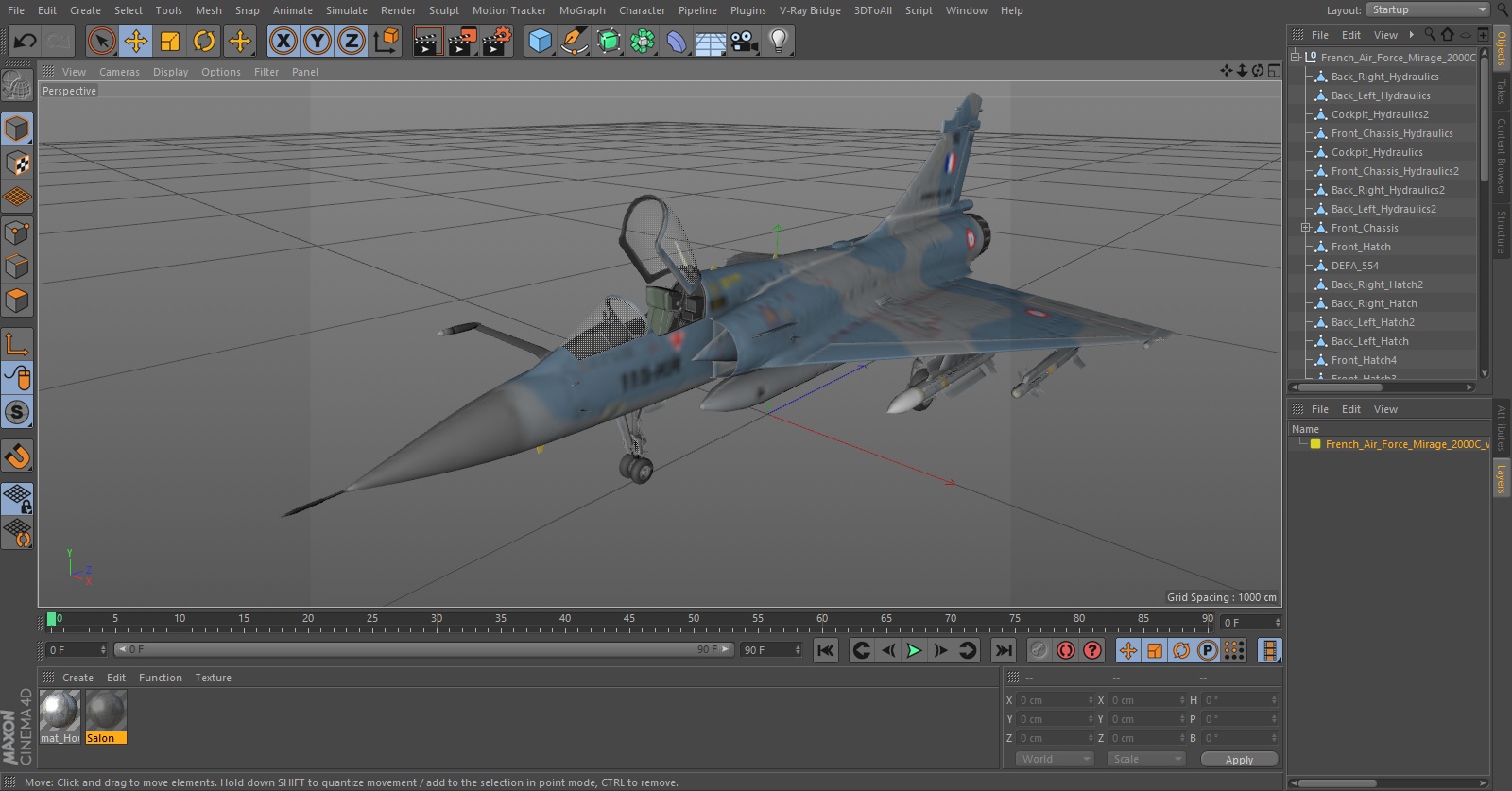Open the Character menu
The image size is (1512, 791).
(x=642, y=10)
